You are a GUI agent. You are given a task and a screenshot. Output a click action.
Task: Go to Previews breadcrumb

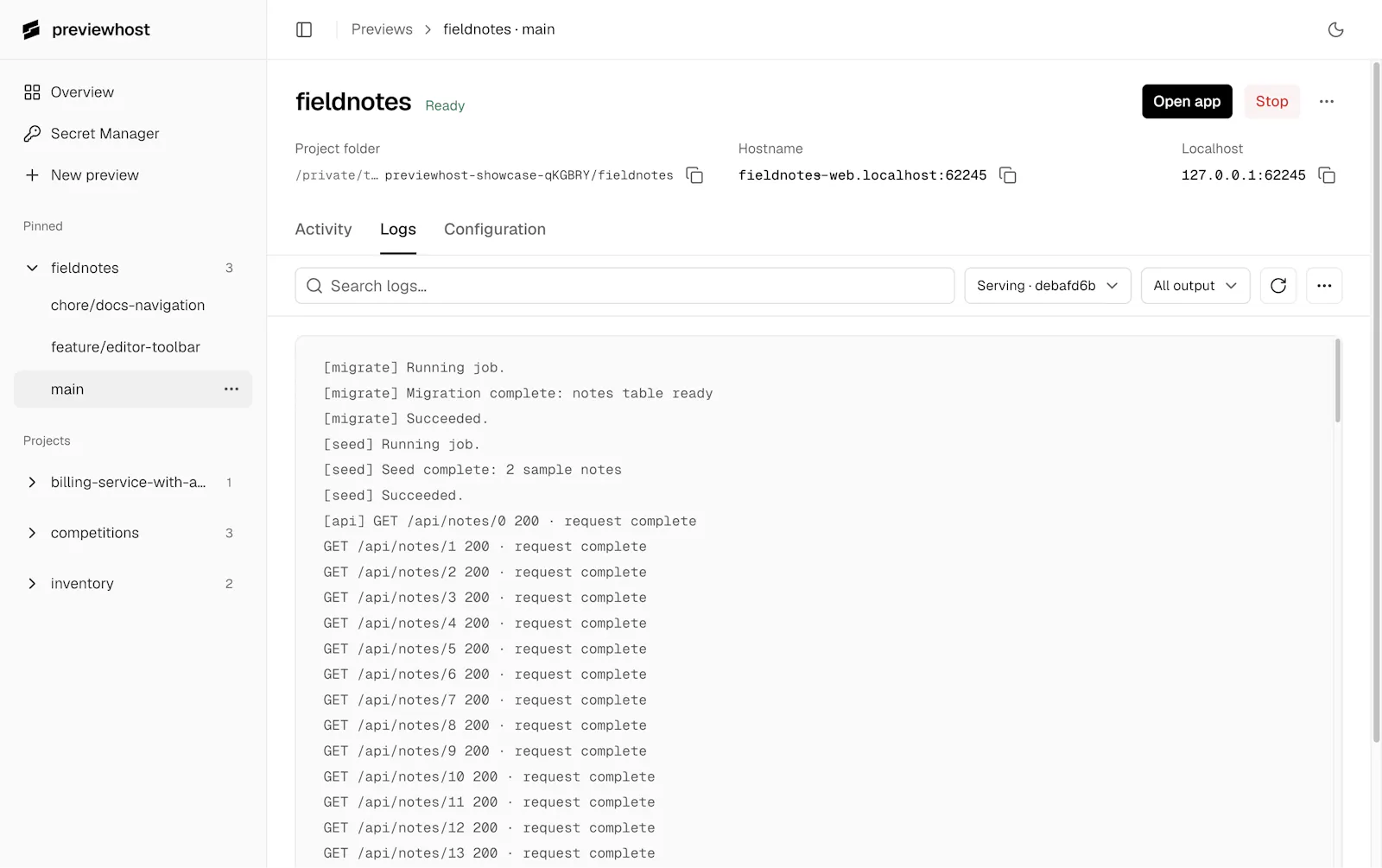click(382, 29)
